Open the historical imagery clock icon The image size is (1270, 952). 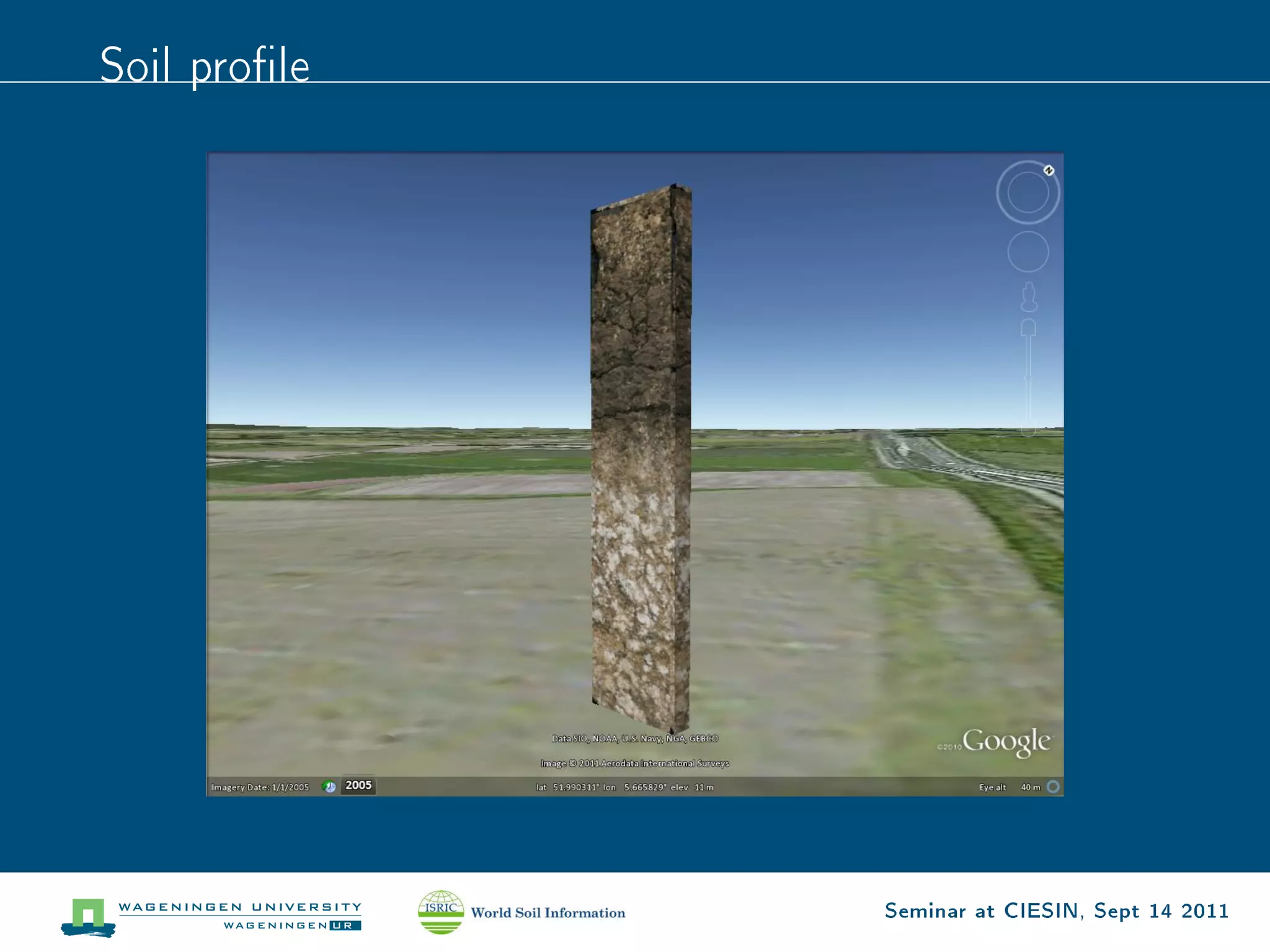point(329,787)
